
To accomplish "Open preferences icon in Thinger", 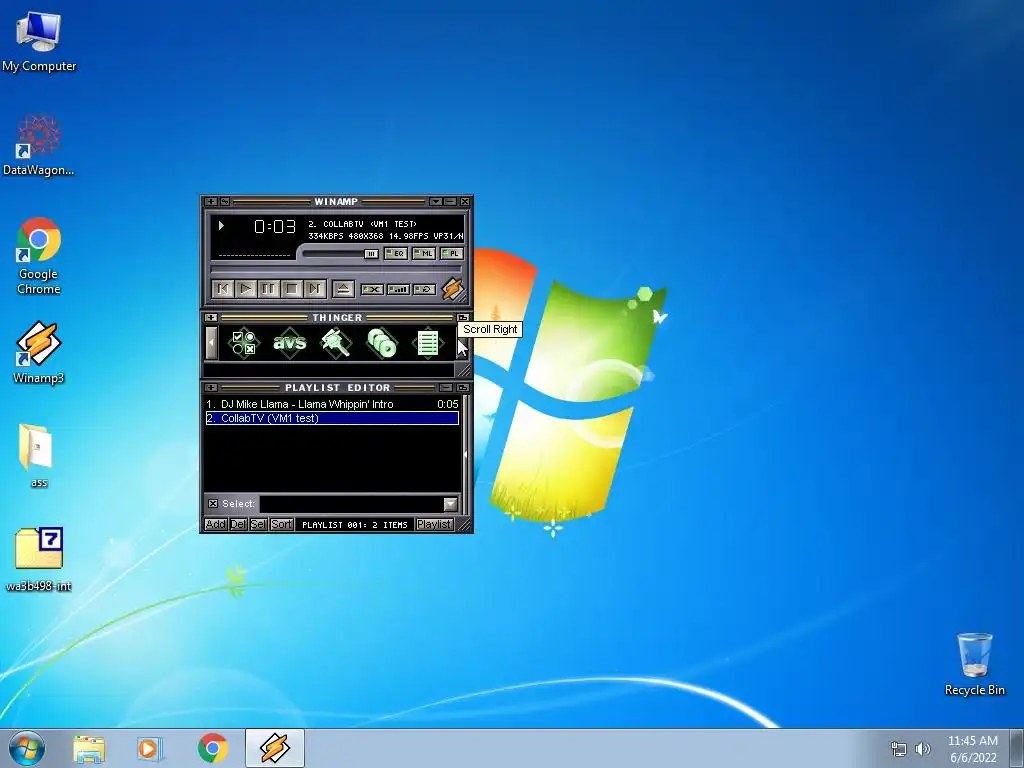I will coord(244,342).
